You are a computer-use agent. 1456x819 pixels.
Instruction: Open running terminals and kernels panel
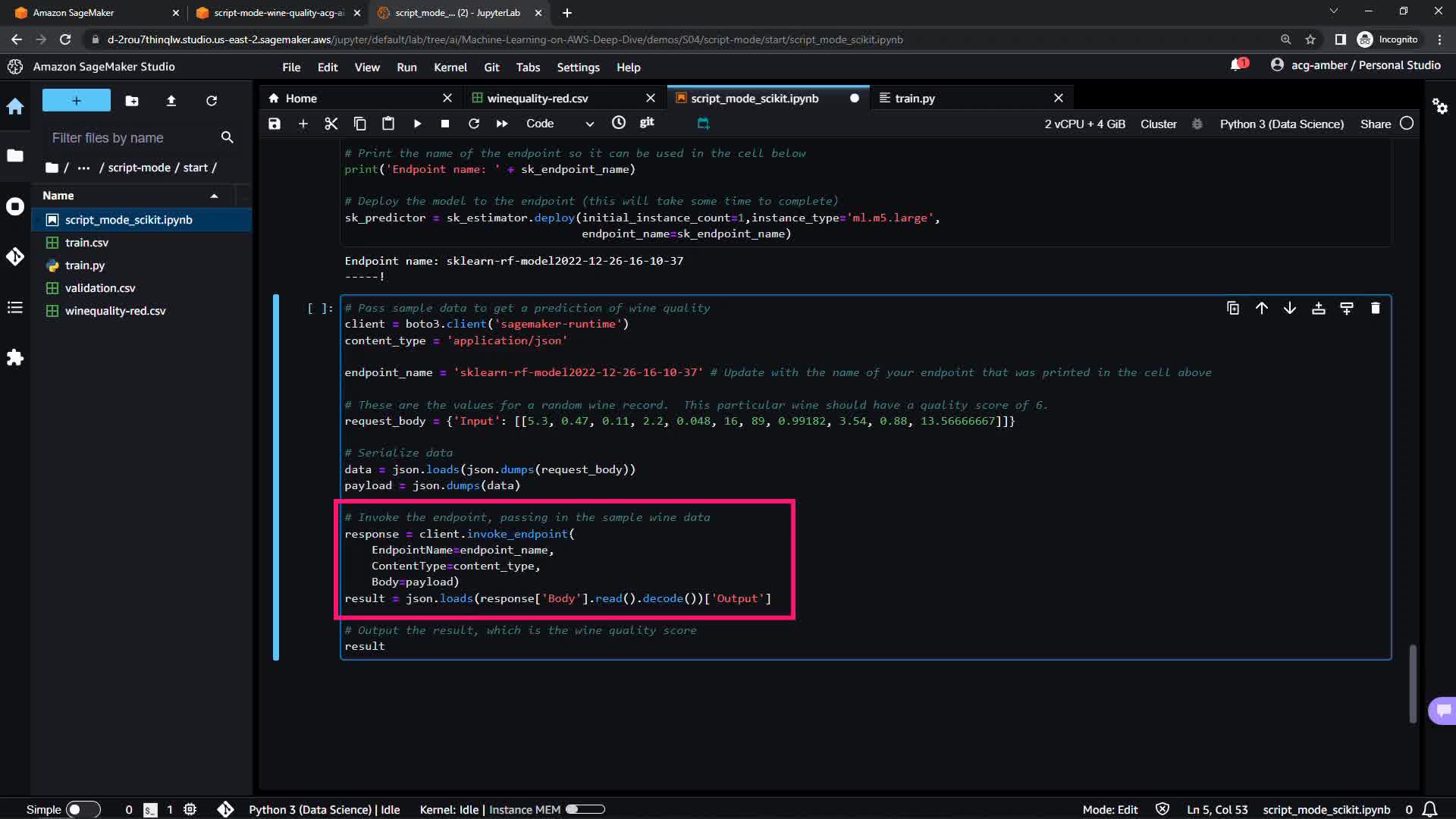(15, 206)
